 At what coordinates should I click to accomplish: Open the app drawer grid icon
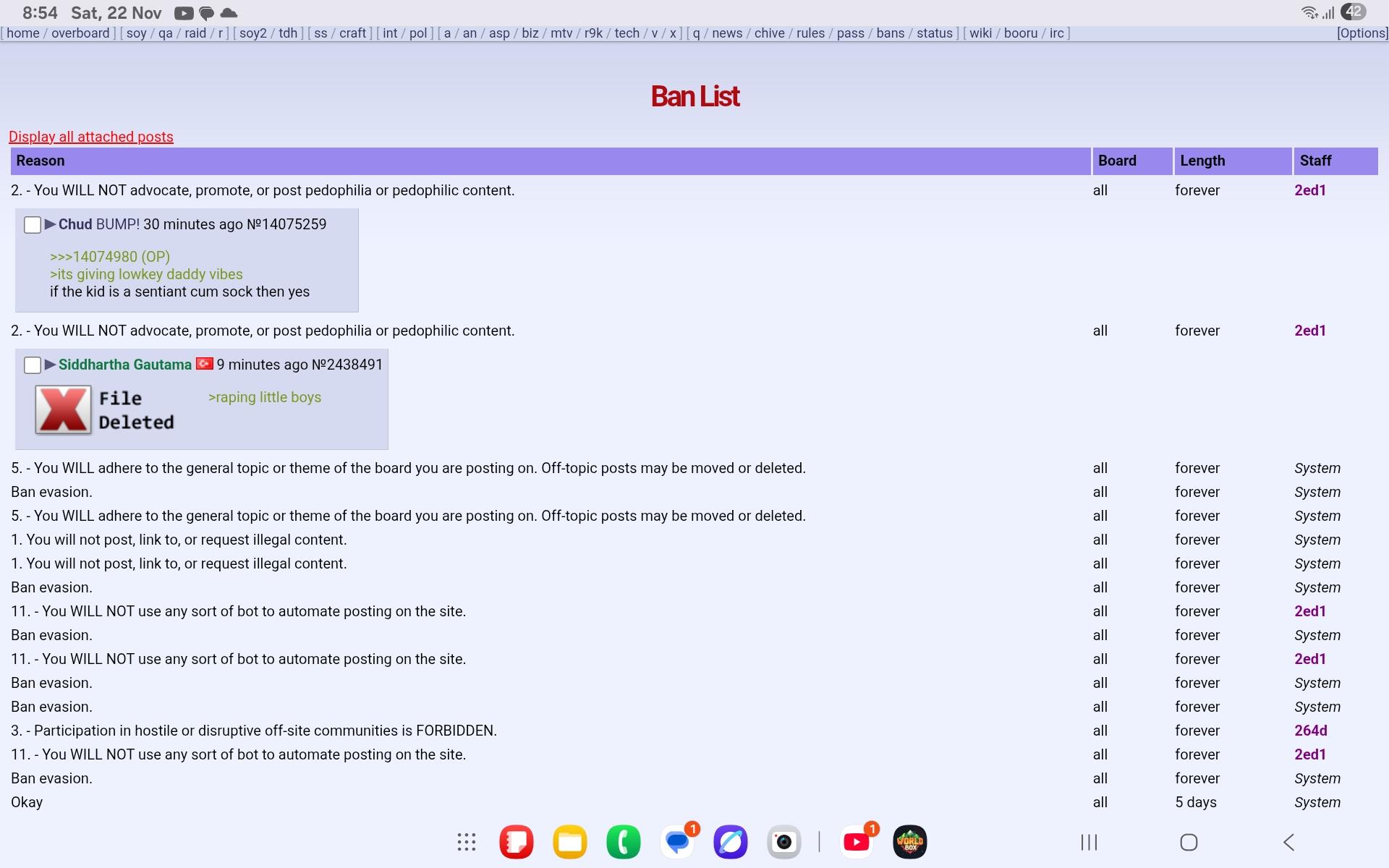tap(467, 842)
